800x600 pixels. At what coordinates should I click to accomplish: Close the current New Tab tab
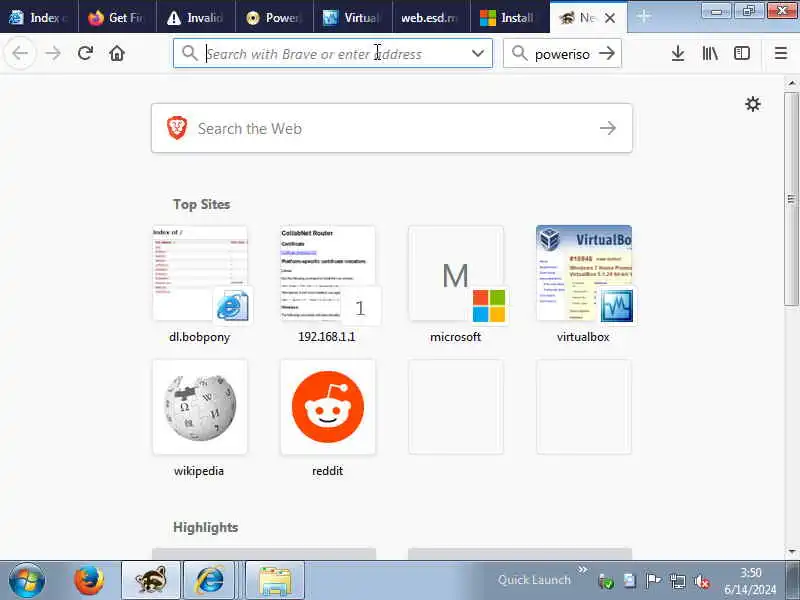coord(610,18)
